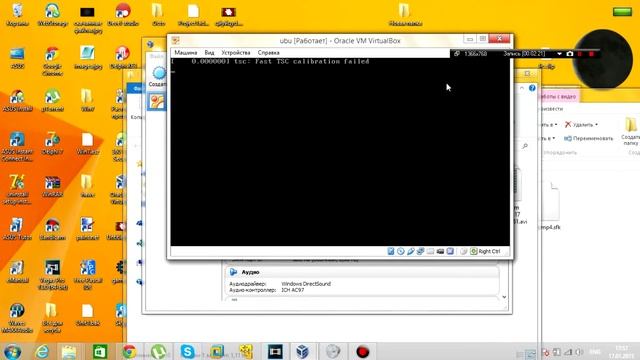Screen dimensions: 640x360
Task: Click the Bandicam recording timer label
Action: [524, 53]
